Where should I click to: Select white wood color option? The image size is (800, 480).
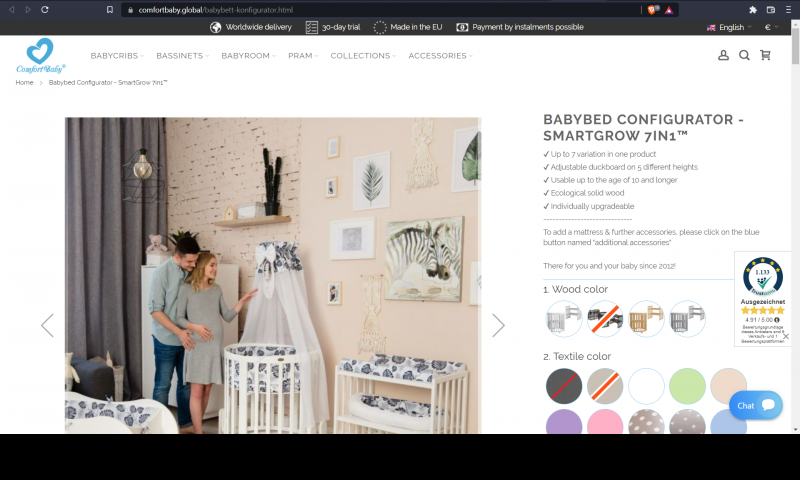pos(564,318)
